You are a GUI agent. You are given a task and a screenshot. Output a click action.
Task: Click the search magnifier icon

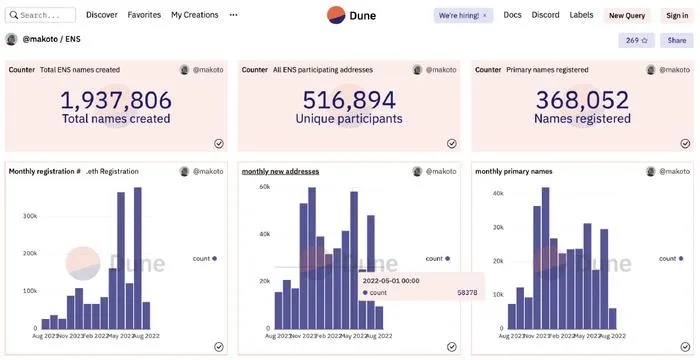[14, 15]
